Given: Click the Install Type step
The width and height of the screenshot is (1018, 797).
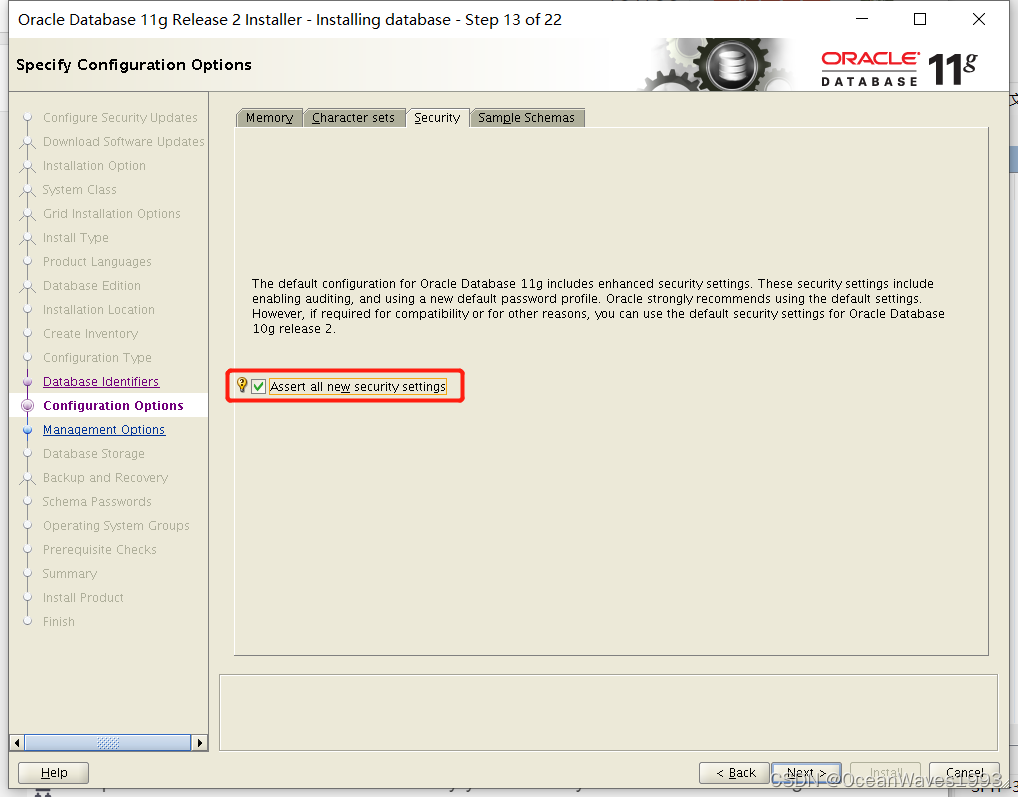Looking at the screenshot, I should tap(75, 238).
